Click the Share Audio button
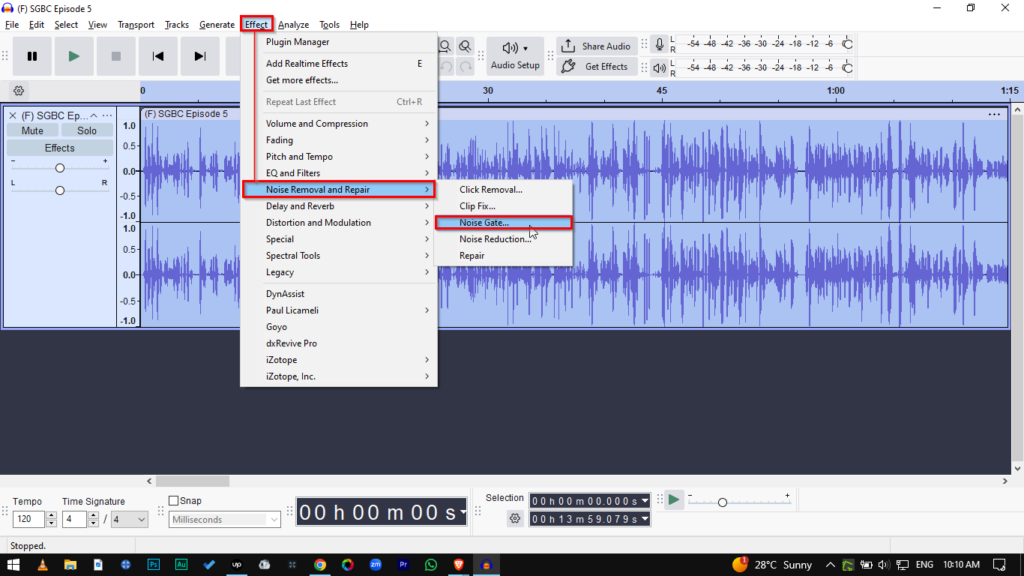The height and width of the screenshot is (576, 1024). coord(595,46)
